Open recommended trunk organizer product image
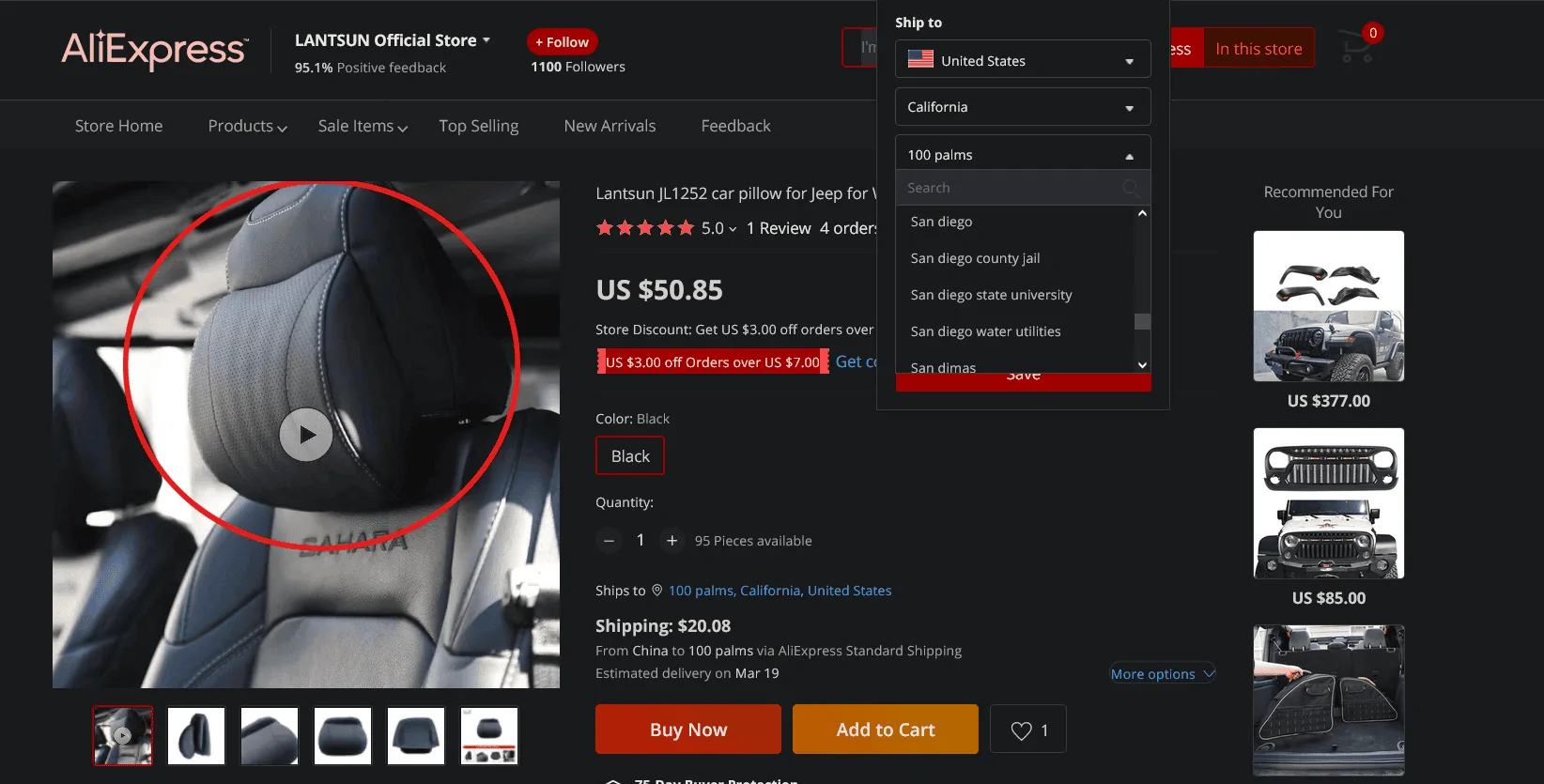Image resolution: width=1544 pixels, height=784 pixels. pos(1329,700)
